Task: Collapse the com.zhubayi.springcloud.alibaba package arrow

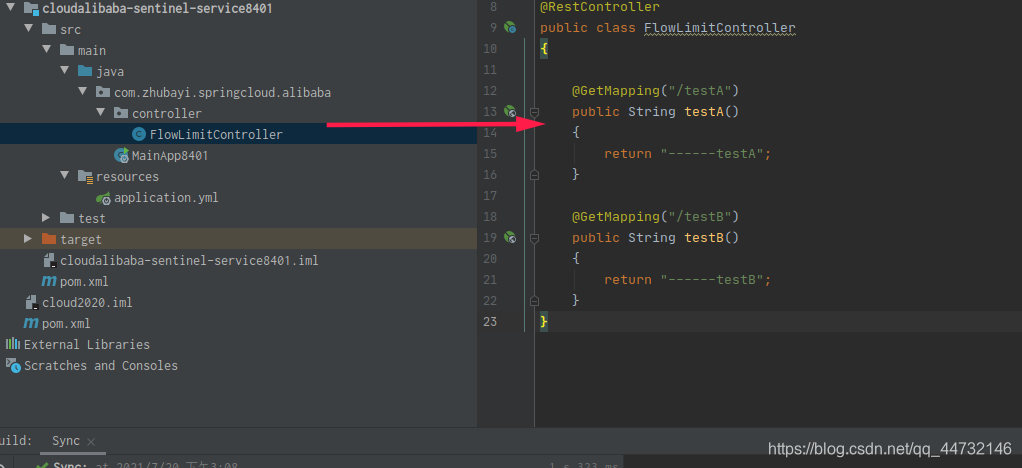Action: pyautogui.click(x=83, y=91)
